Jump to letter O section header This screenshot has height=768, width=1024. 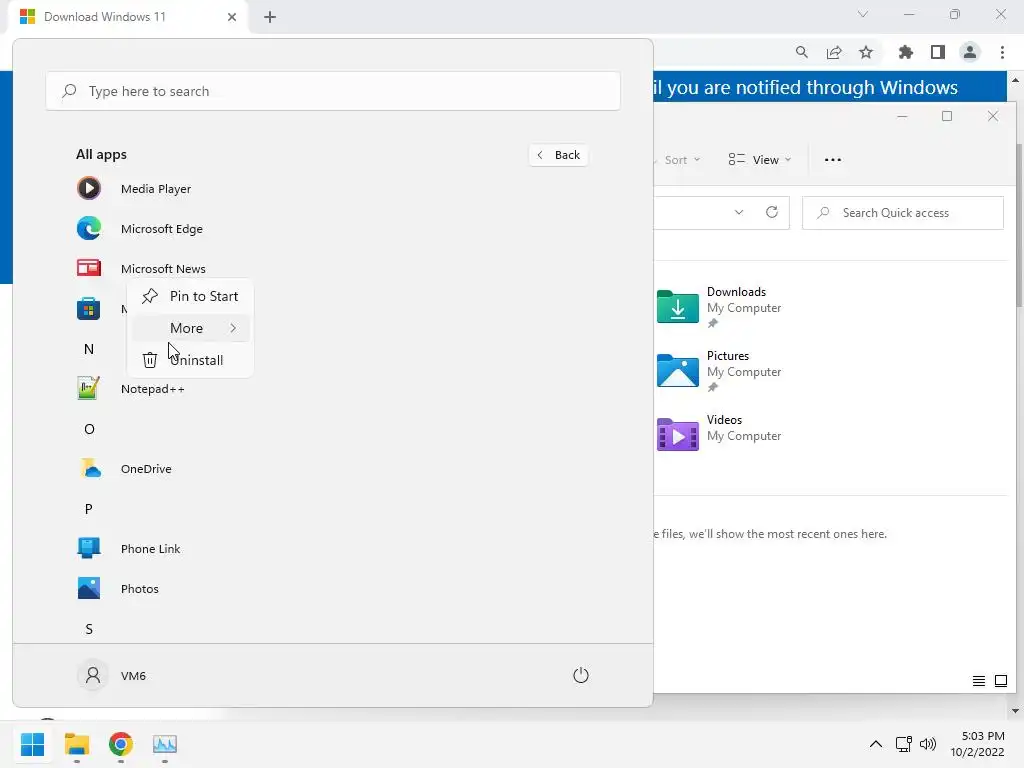(x=89, y=429)
